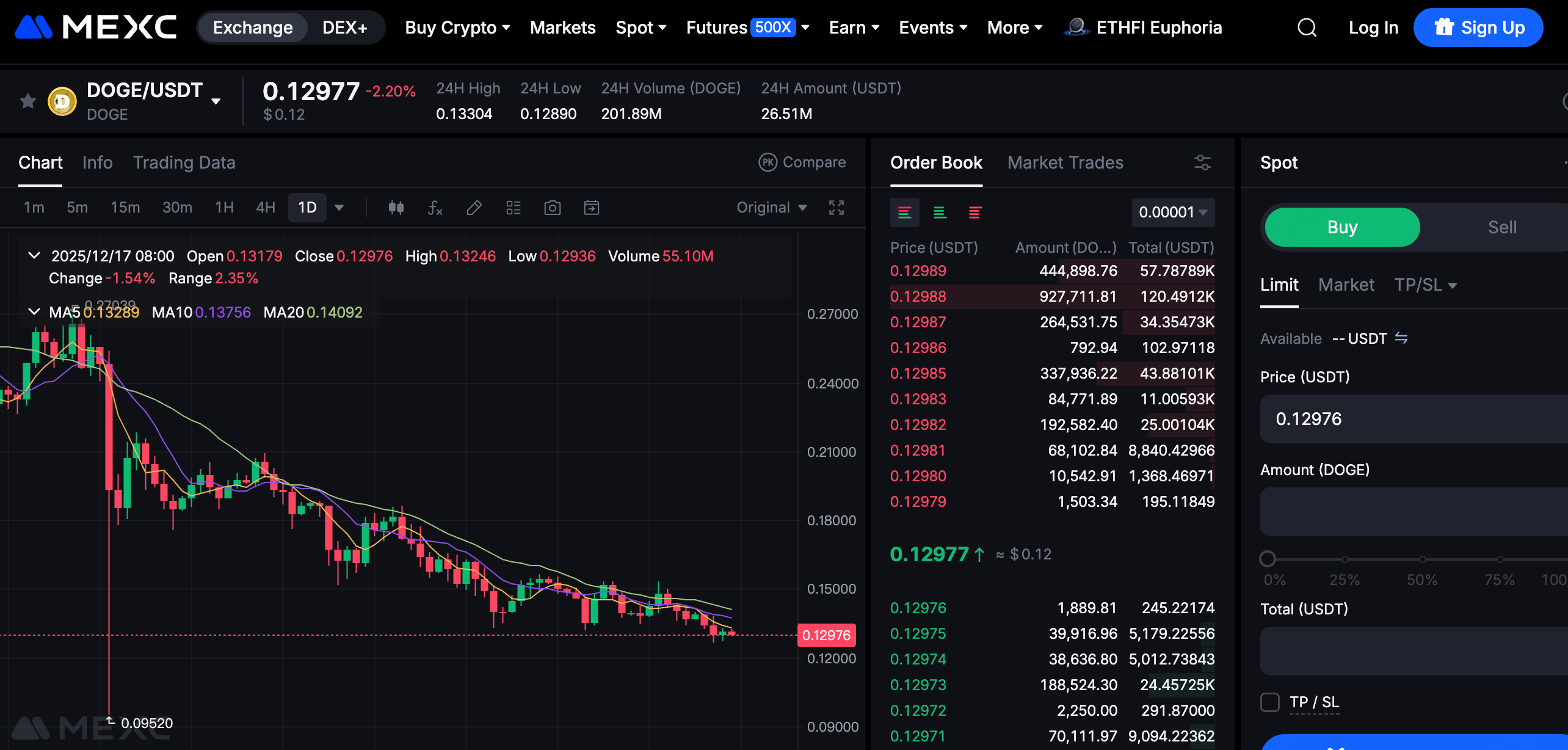The height and width of the screenshot is (750, 1568).
Task: Collapse the MA indicator legend chevron
Action: [34, 312]
